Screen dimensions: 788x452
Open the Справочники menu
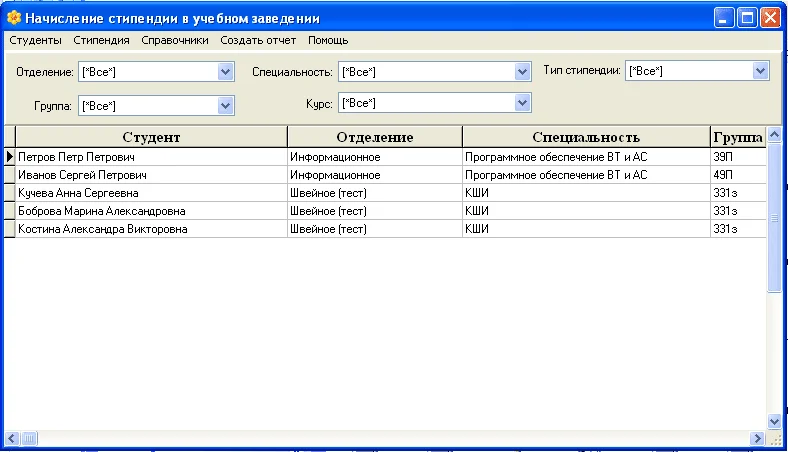[175, 41]
